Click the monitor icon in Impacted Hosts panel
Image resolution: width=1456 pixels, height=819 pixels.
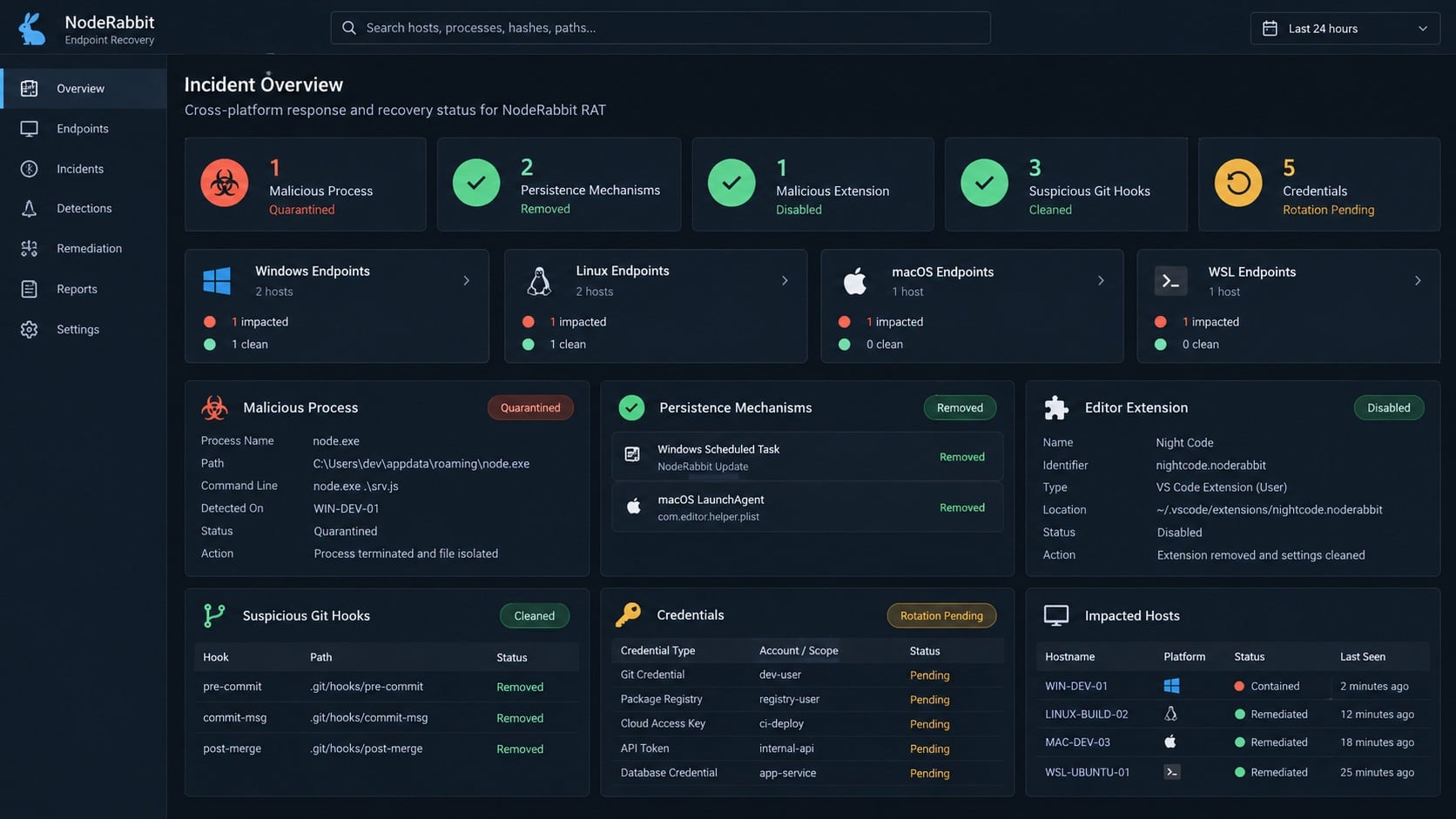pos(1056,615)
